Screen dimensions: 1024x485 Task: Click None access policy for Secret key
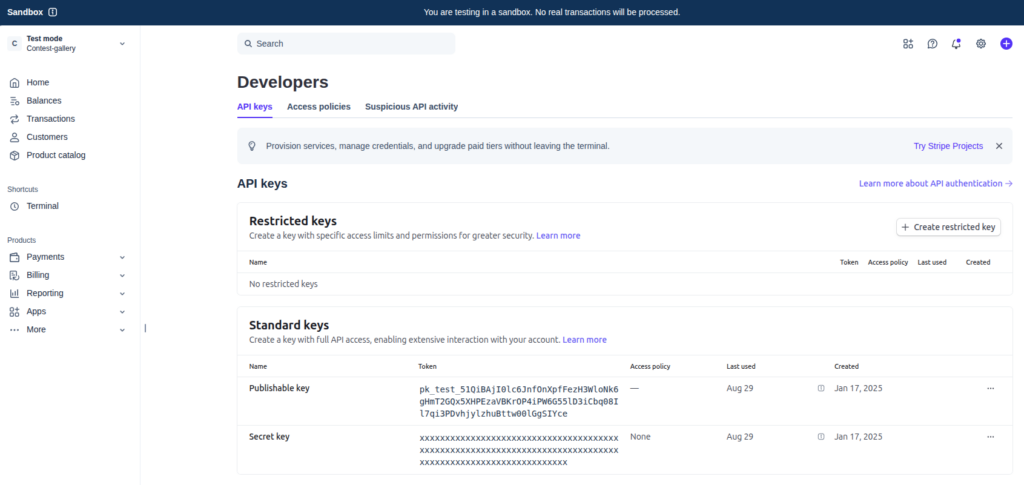pos(640,437)
